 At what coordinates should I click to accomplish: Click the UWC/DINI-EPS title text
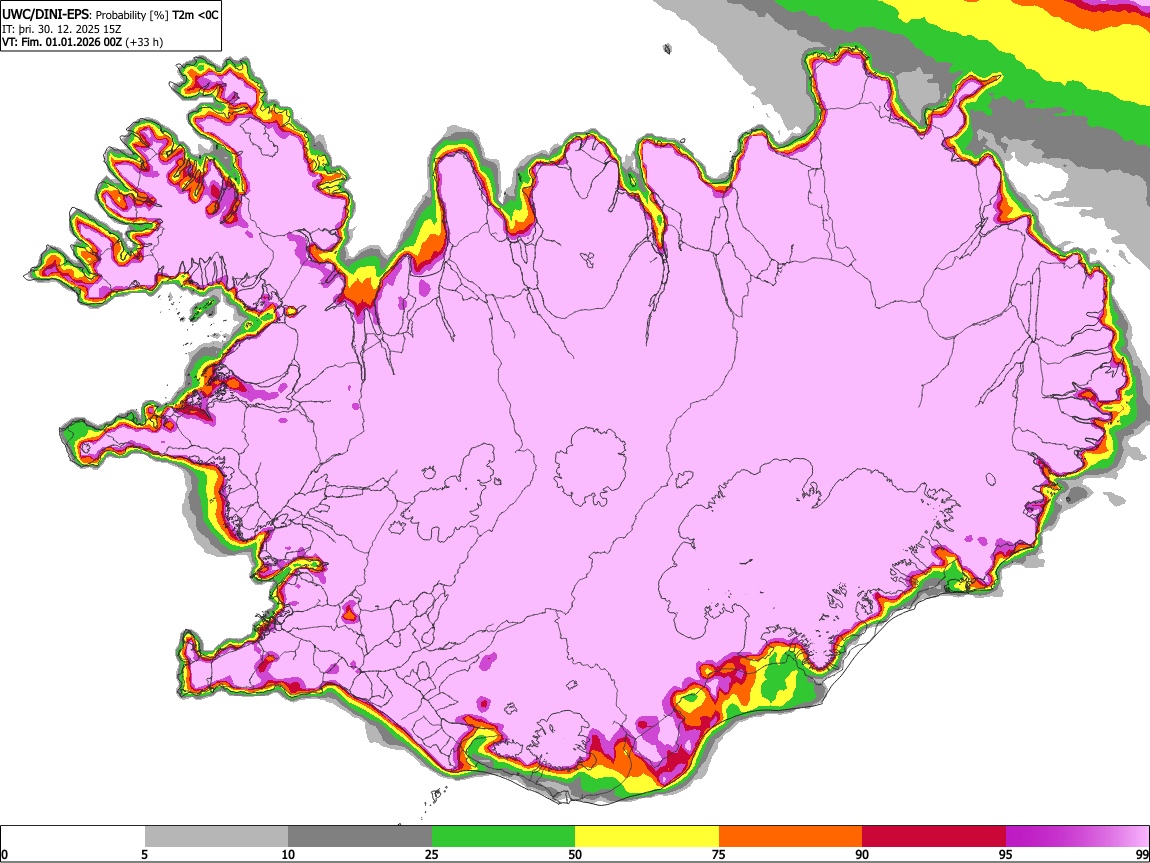coord(45,15)
